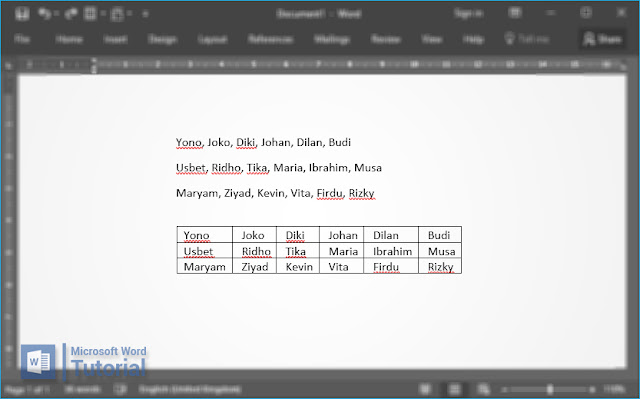Click the Tika cell in the table

point(298,251)
